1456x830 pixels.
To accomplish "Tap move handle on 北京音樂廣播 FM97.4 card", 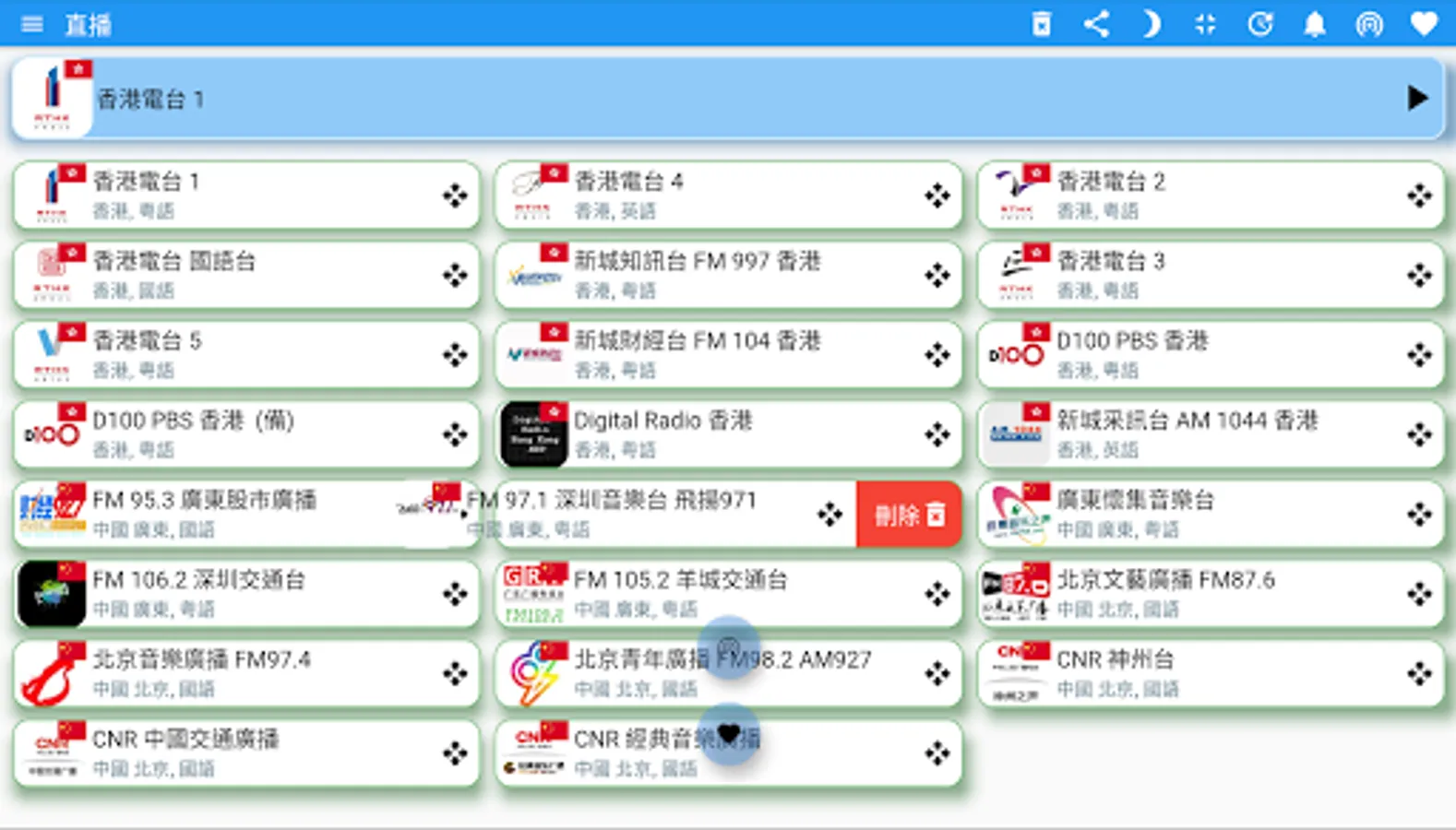I will 455,674.
